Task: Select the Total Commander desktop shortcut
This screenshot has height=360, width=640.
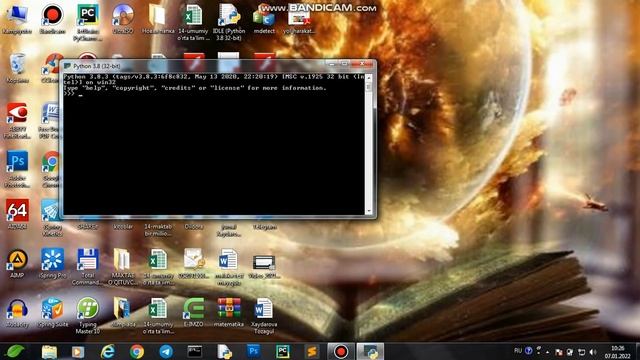Action: tap(88, 267)
